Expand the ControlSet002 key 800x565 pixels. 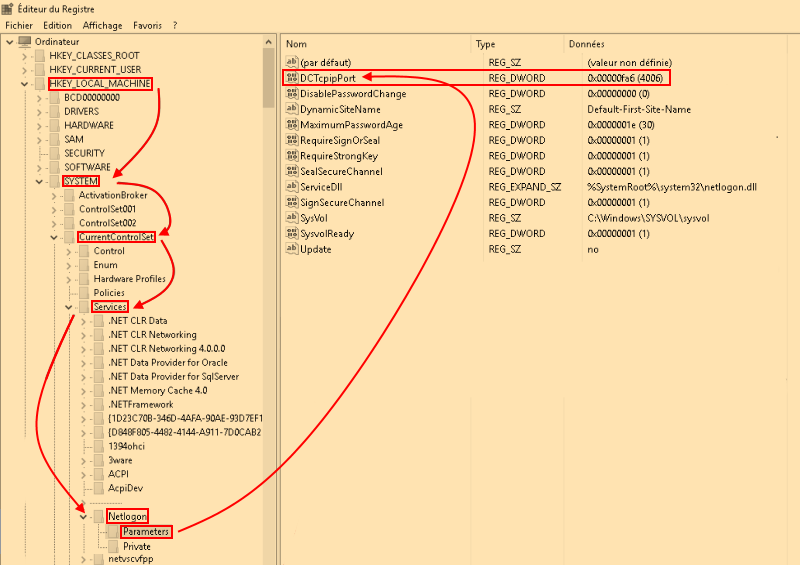54,223
